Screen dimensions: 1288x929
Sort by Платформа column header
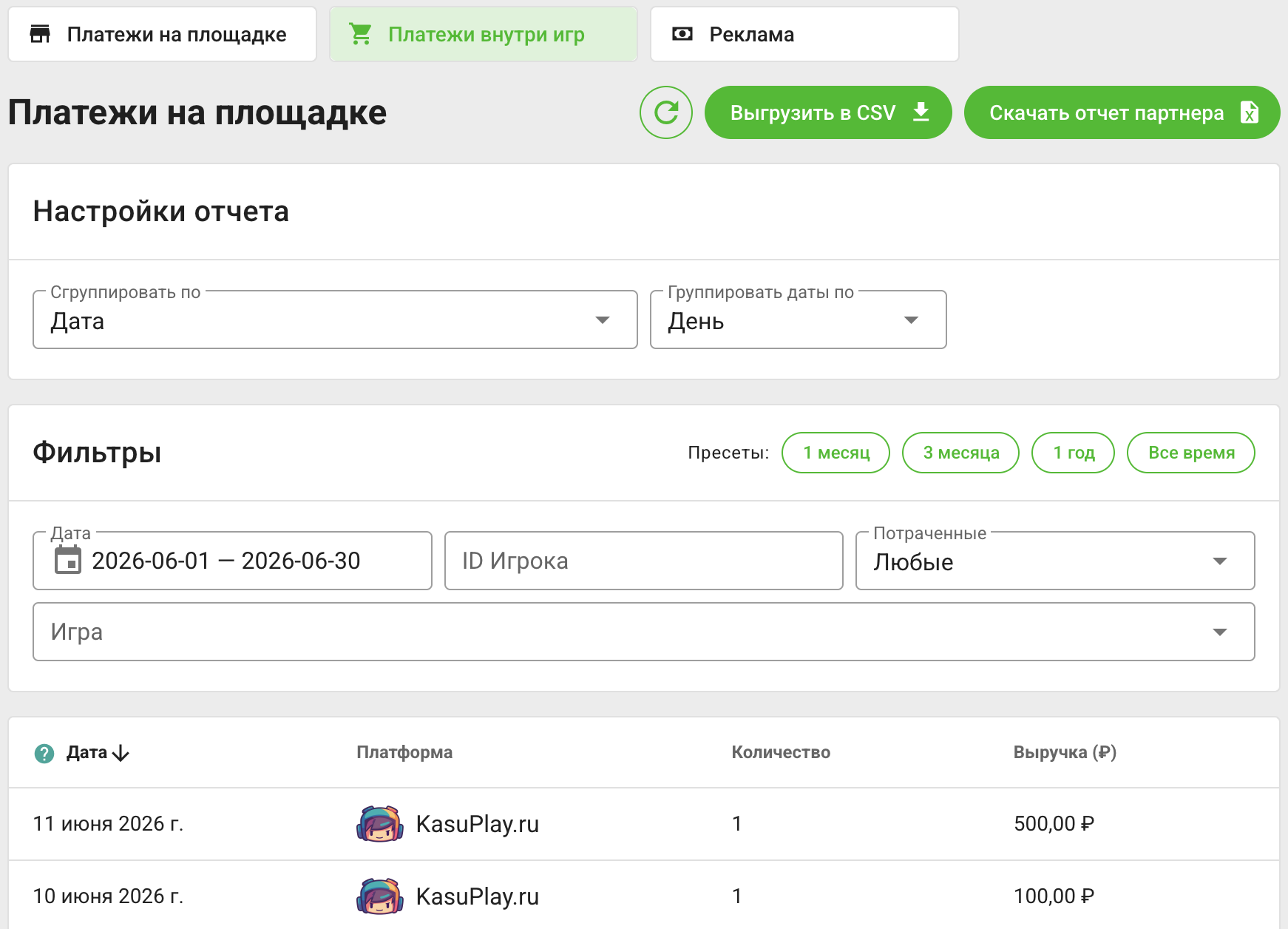404,752
